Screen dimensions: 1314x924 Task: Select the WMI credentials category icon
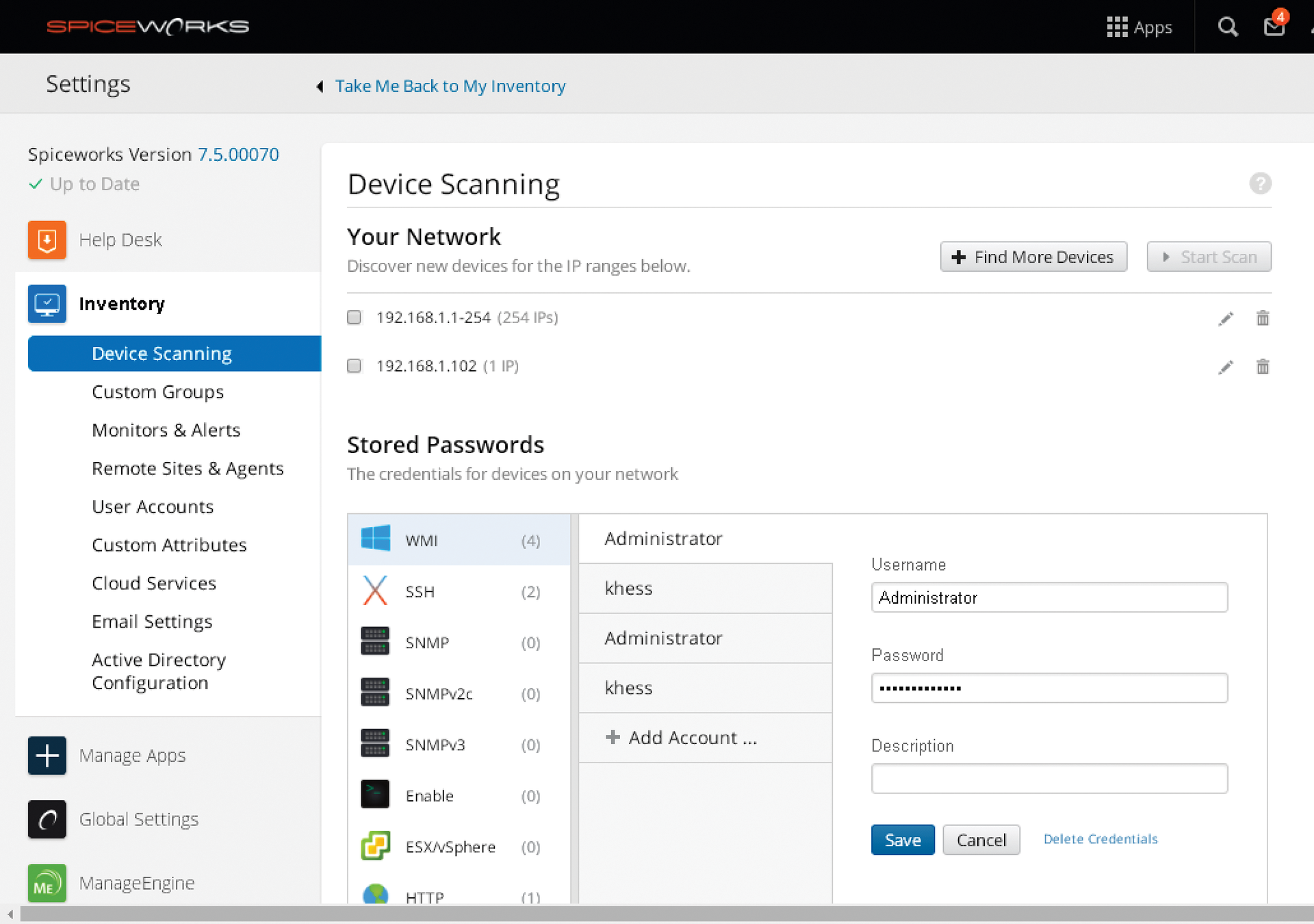(374, 539)
